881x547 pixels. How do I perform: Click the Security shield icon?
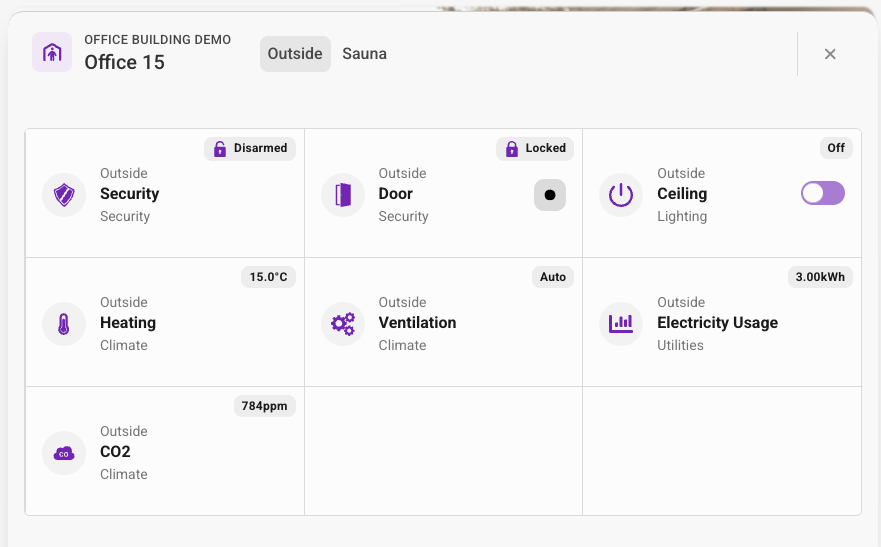pyautogui.click(x=64, y=194)
